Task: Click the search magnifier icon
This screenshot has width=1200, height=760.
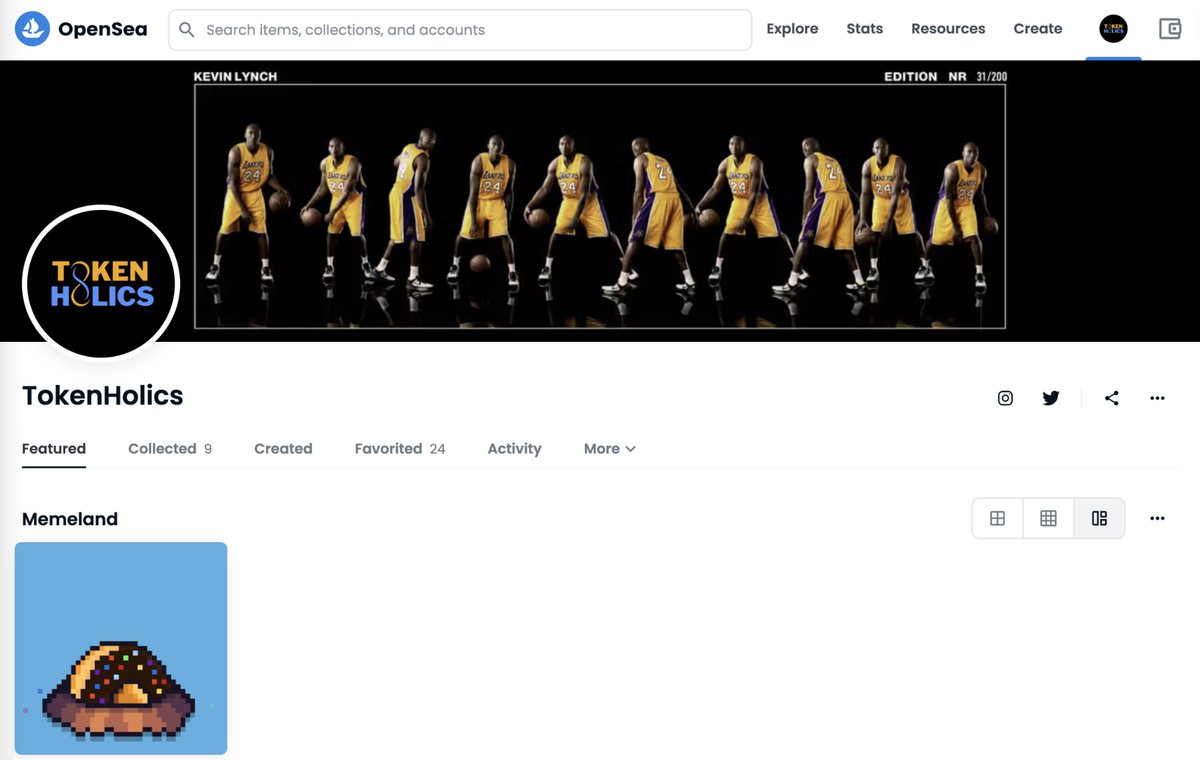Action: click(x=187, y=29)
